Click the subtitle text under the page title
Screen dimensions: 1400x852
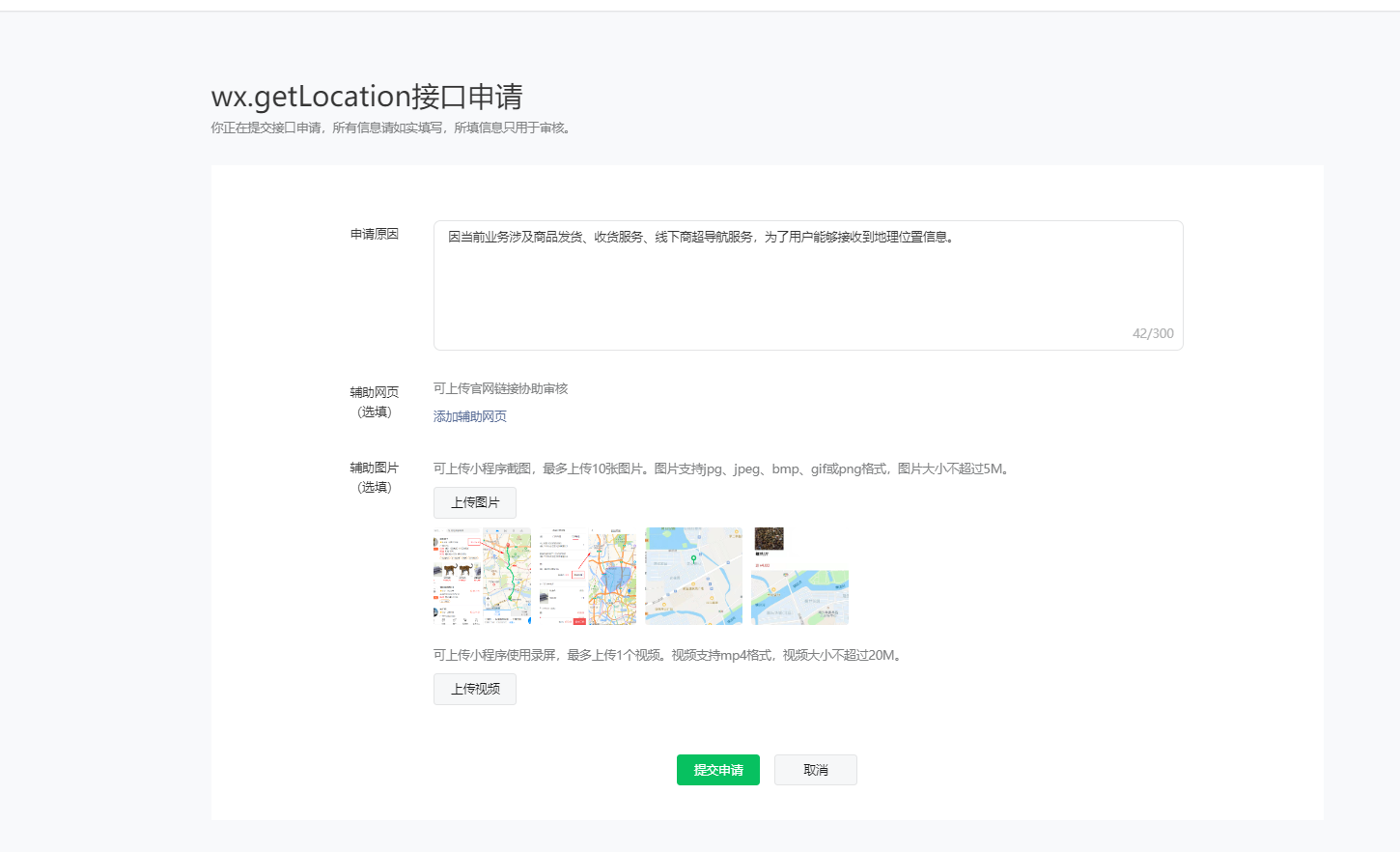(x=392, y=128)
